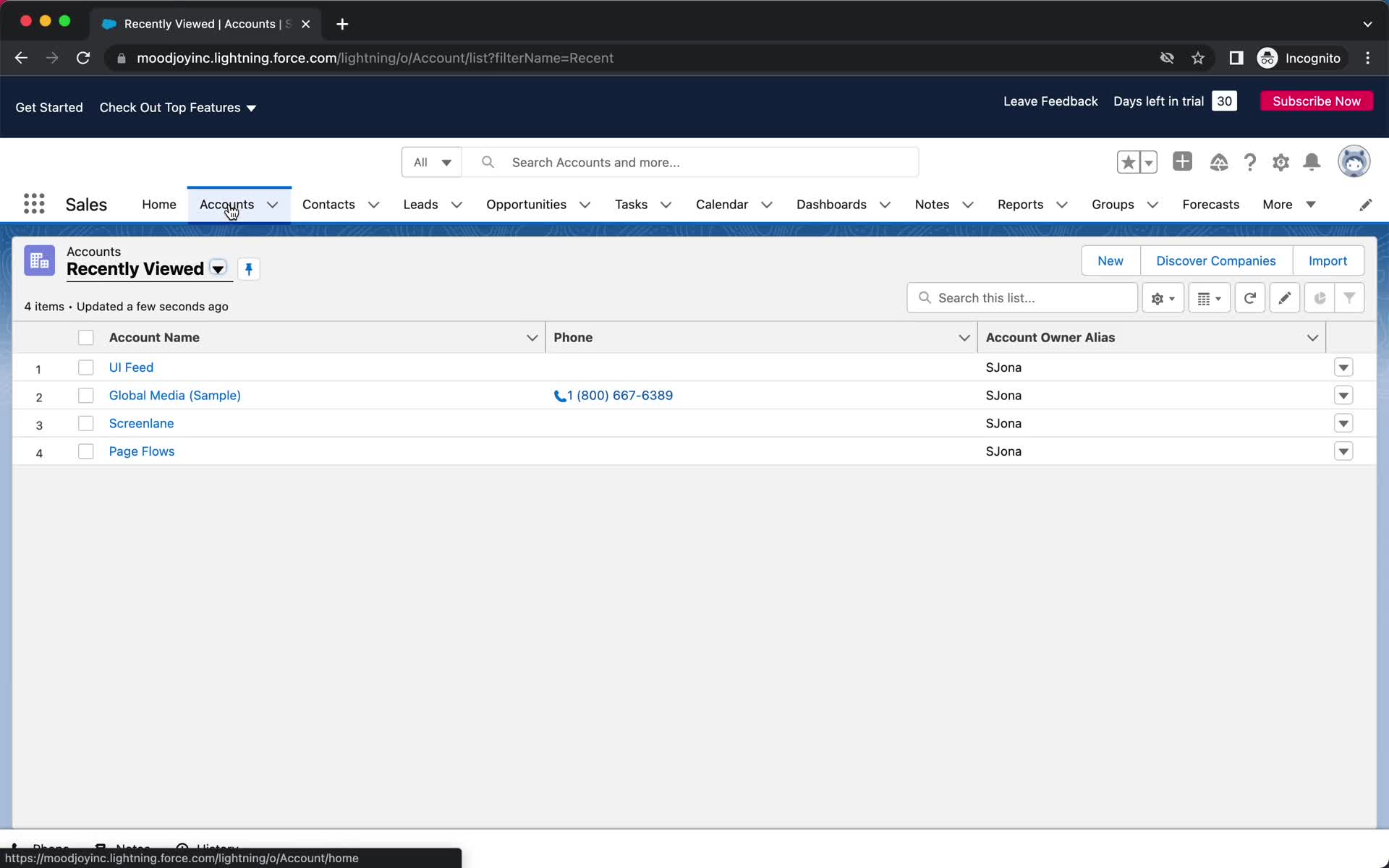Switch to the Tasks tab
This screenshot has height=868, width=1389.
pyautogui.click(x=631, y=205)
